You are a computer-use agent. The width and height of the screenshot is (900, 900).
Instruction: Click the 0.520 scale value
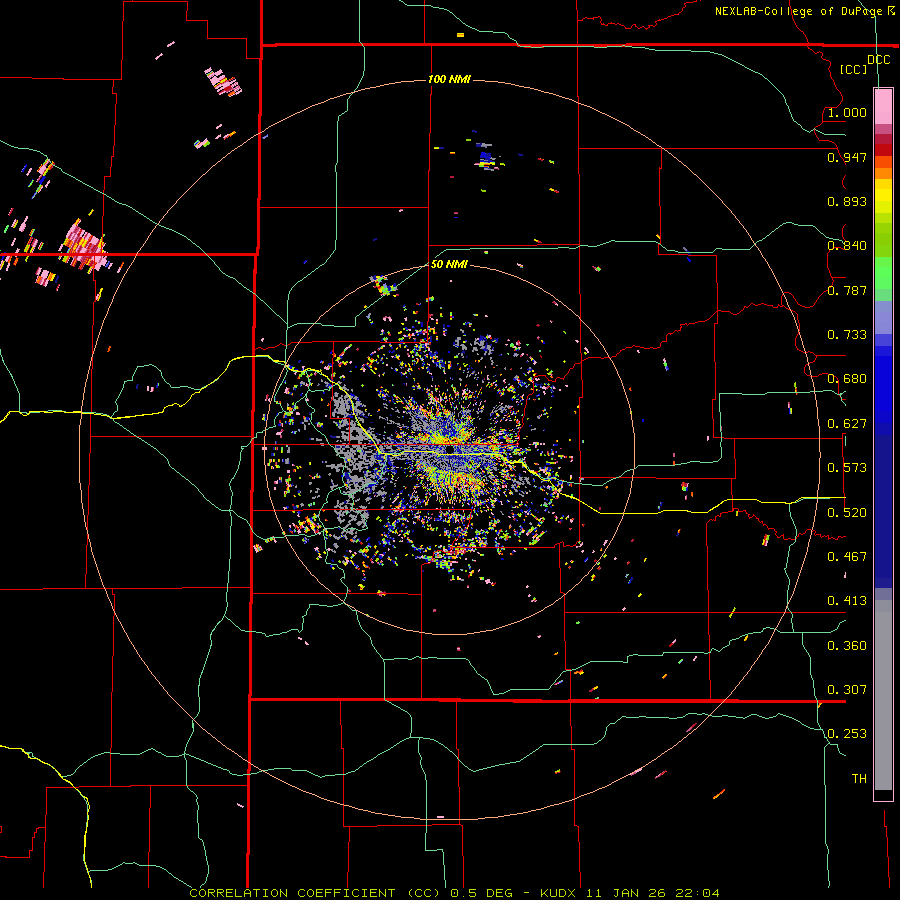847,513
